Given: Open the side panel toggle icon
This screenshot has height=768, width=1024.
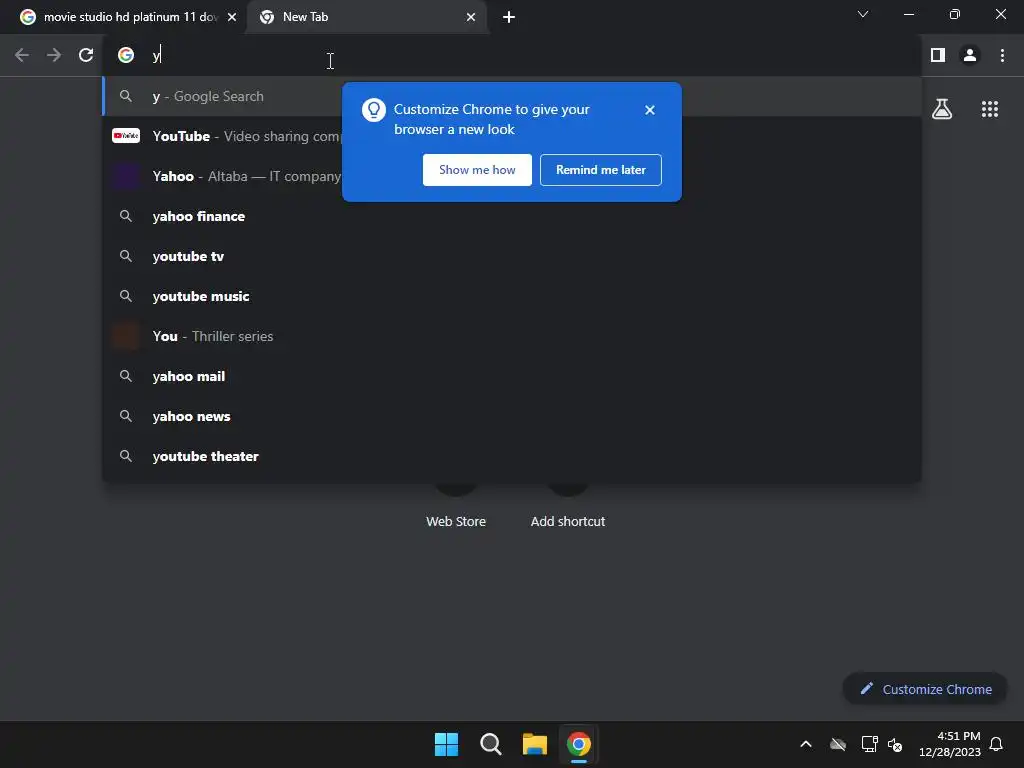Looking at the screenshot, I should tap(938, 56).
